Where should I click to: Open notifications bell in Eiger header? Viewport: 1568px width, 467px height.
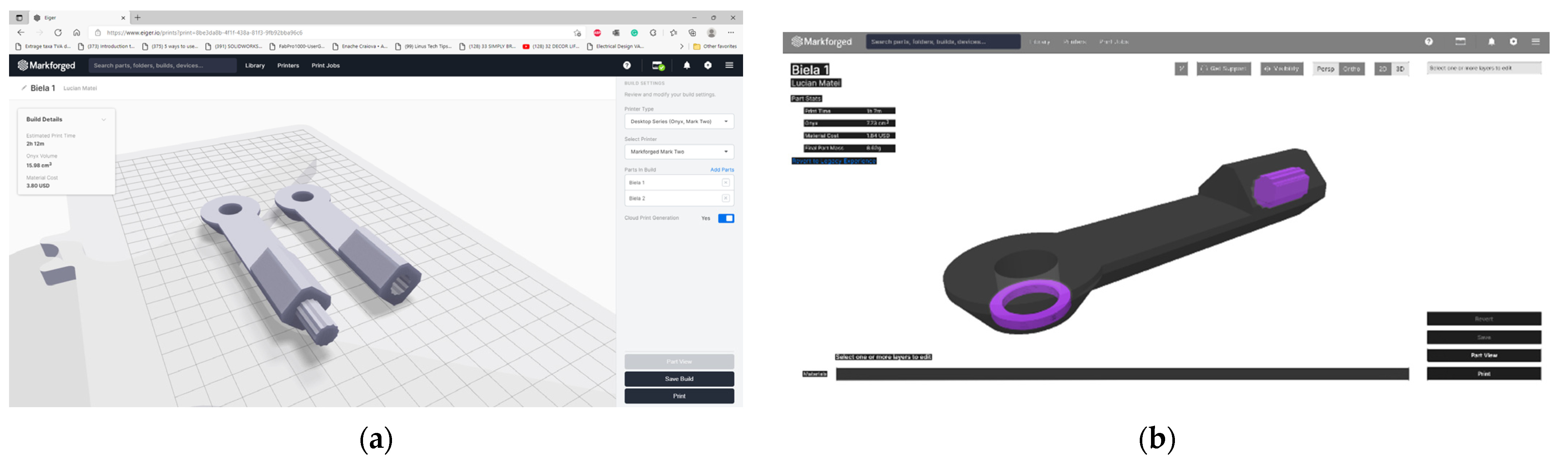(x=687, y=65)
